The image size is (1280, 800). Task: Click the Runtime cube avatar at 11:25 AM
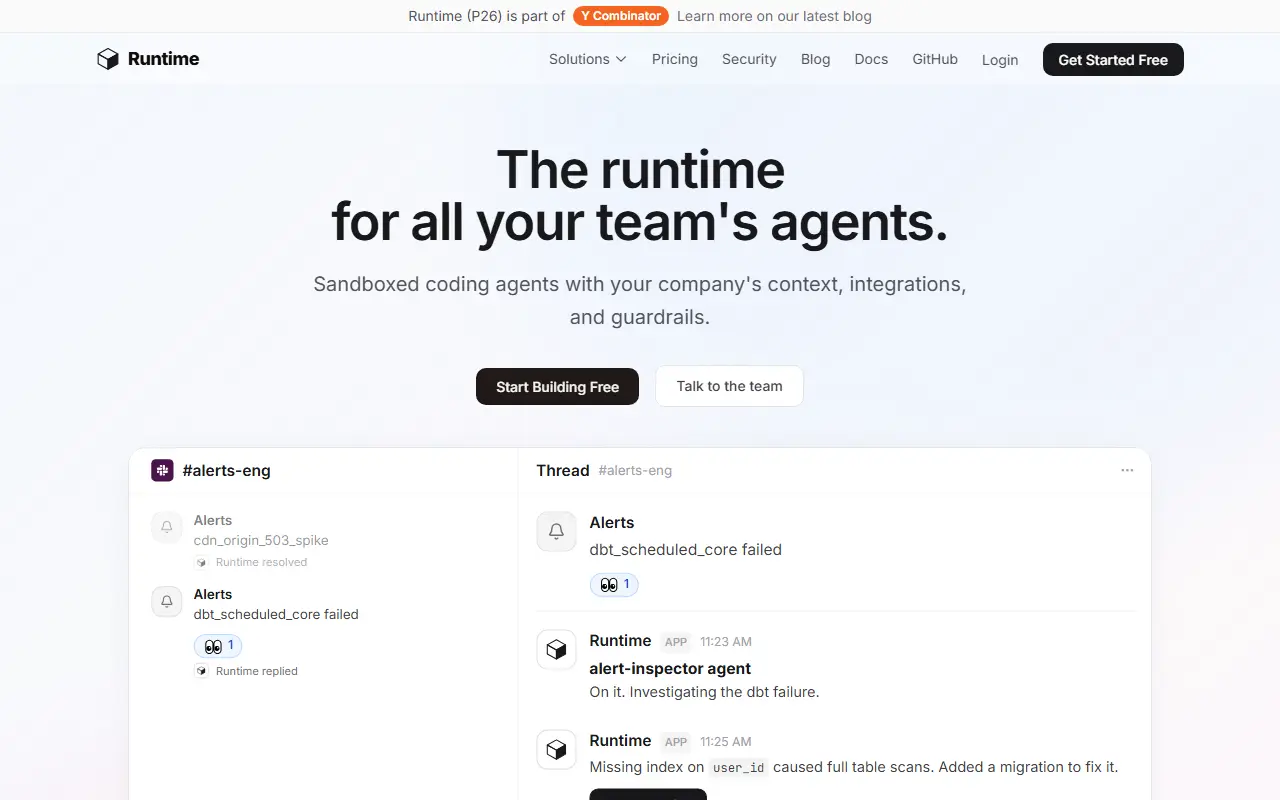coord(557,749)
